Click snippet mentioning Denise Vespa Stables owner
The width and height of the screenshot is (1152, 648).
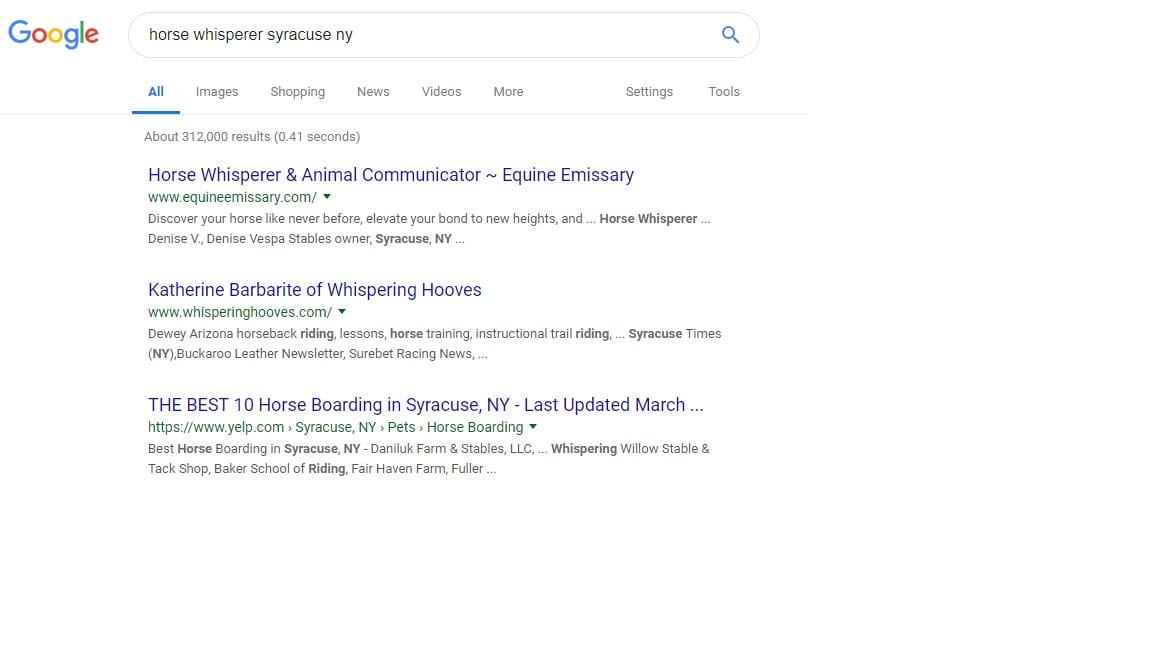429,228
